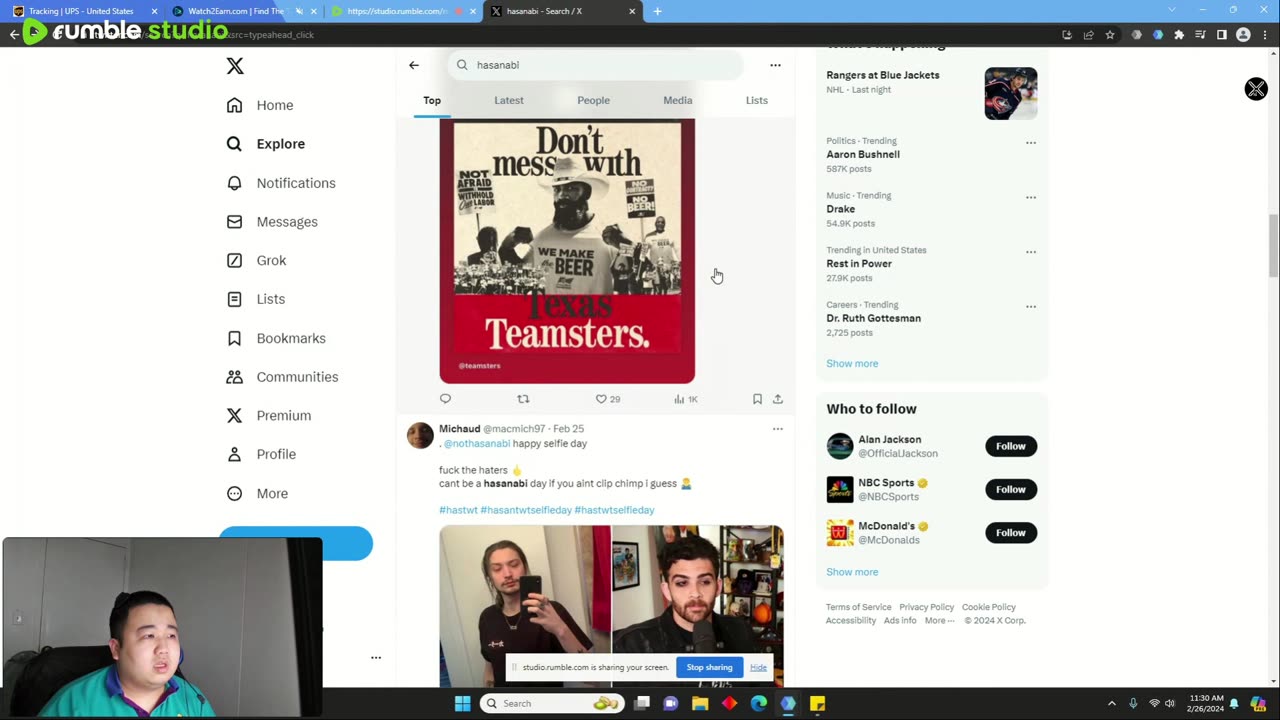Viewport: 1280px width, 720px height.
Task: Open the #hastwtselfieday hashtag
Action: [x=614, y=510]
